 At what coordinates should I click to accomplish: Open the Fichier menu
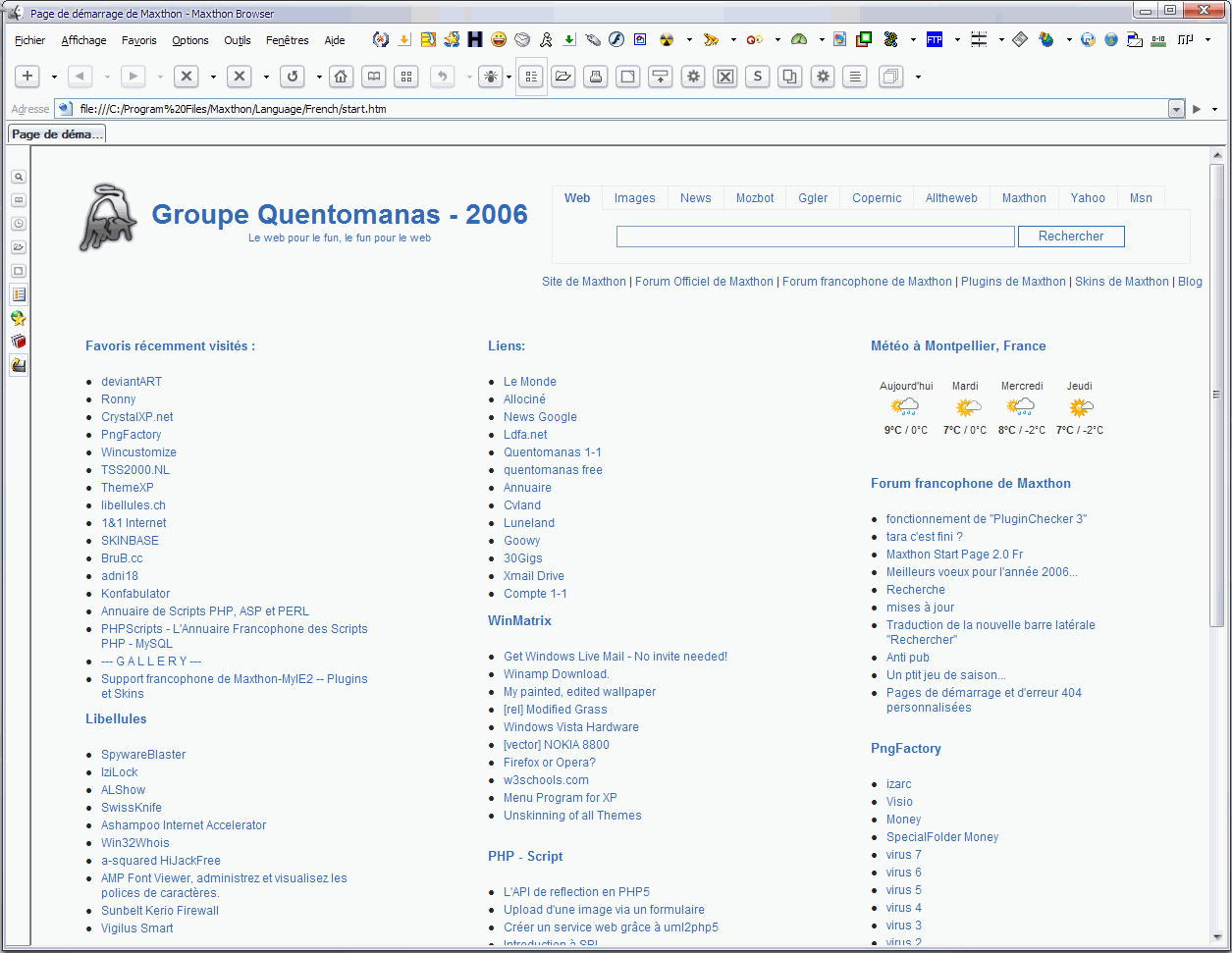[30, 40]
